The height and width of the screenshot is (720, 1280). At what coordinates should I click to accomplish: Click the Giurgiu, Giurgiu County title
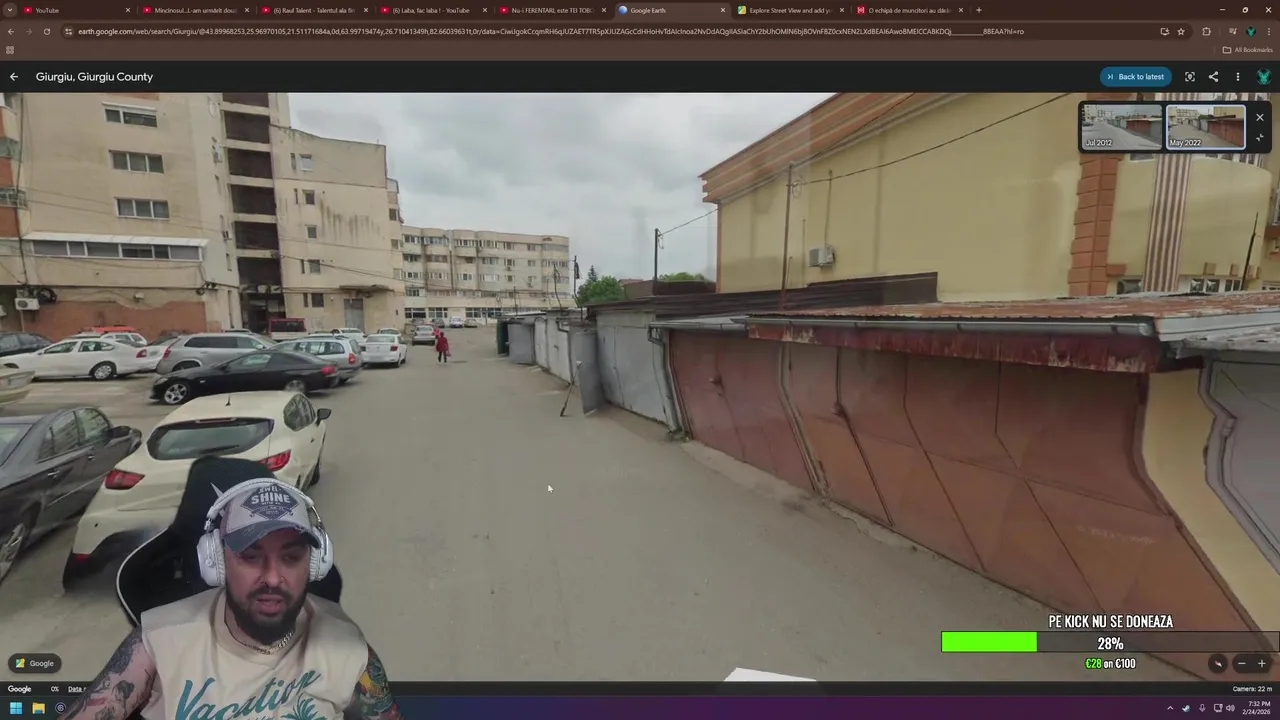tap(94, 77)
